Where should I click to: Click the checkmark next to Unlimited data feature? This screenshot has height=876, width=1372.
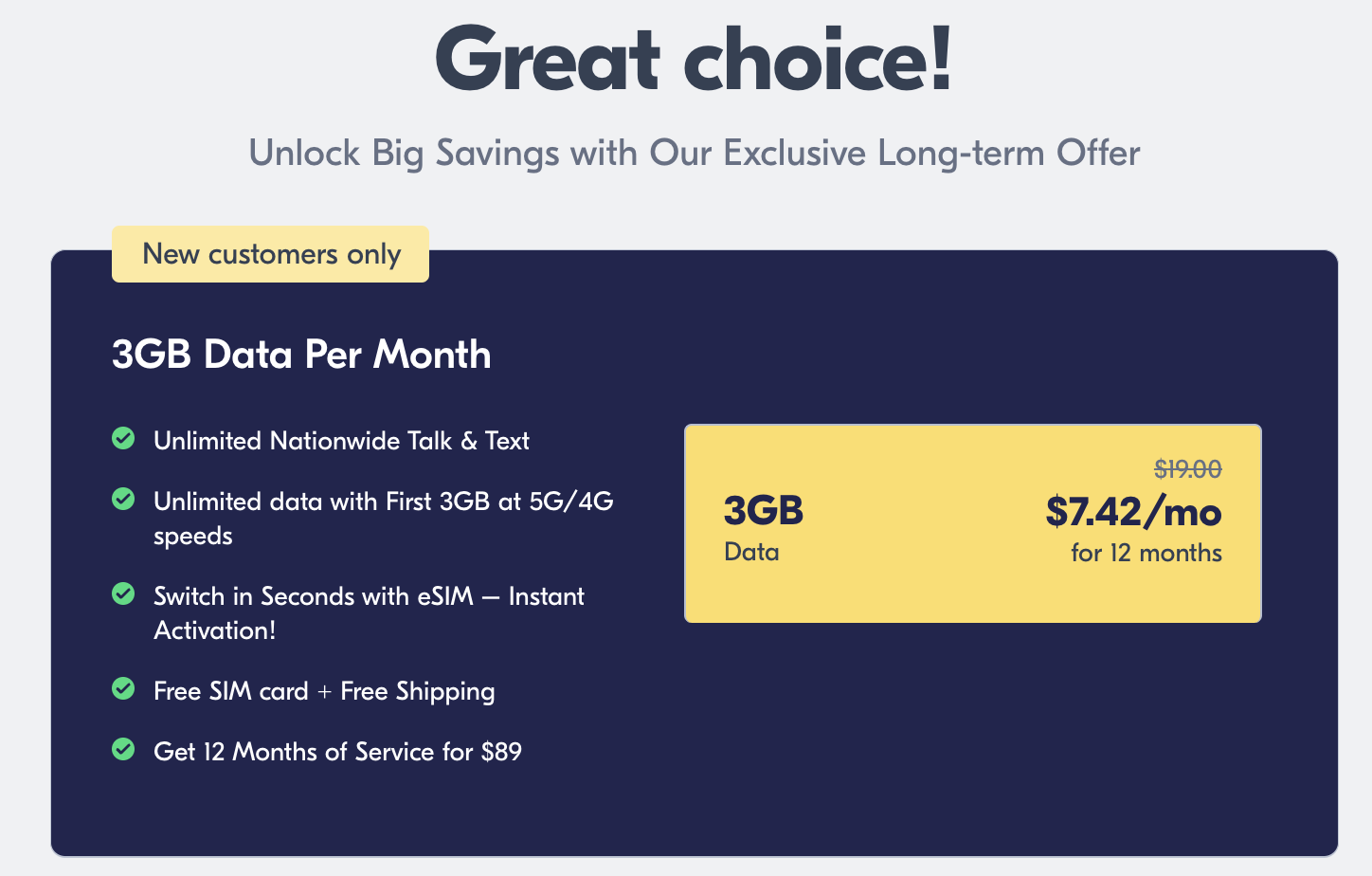123,499
